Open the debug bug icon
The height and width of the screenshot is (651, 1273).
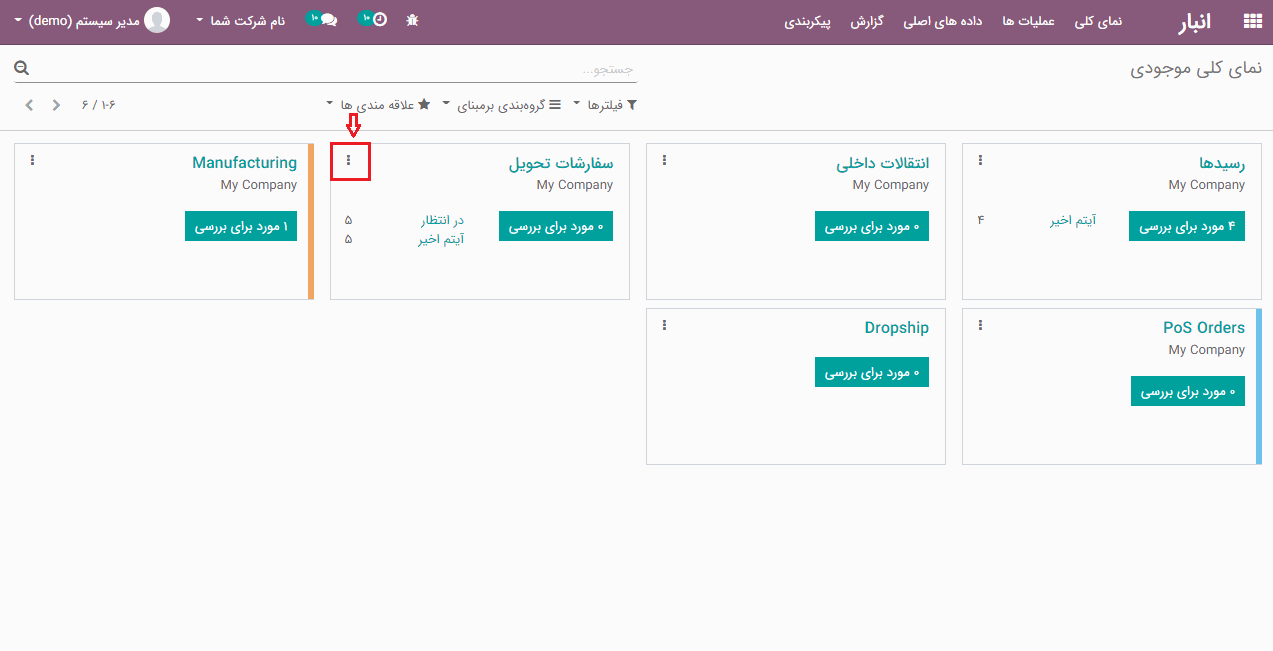coord(413,20)
